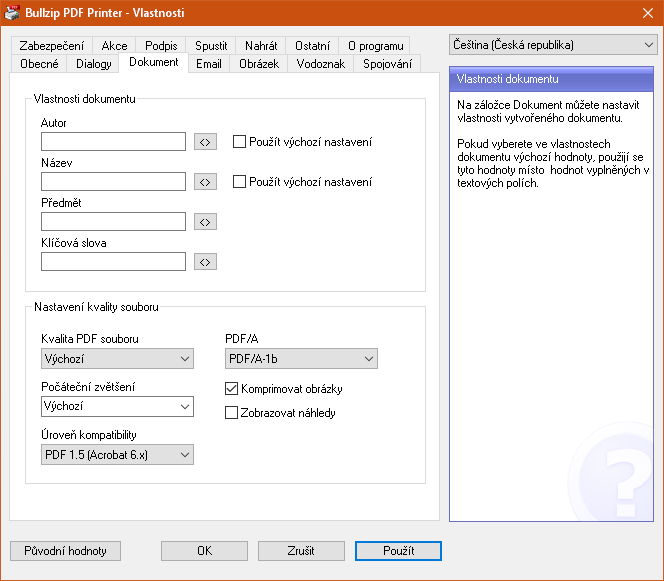Switch to the Nahrát tab
Image resolution: width=664 pixels, height=581 pixels.
(261, 46)
